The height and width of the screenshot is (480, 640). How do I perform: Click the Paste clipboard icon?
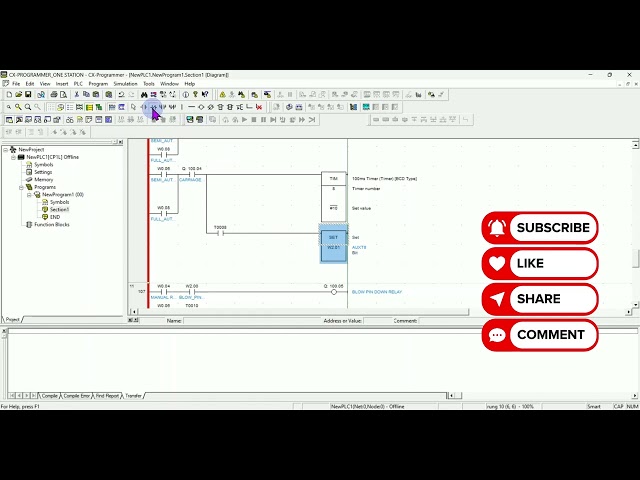coord(96,95)
